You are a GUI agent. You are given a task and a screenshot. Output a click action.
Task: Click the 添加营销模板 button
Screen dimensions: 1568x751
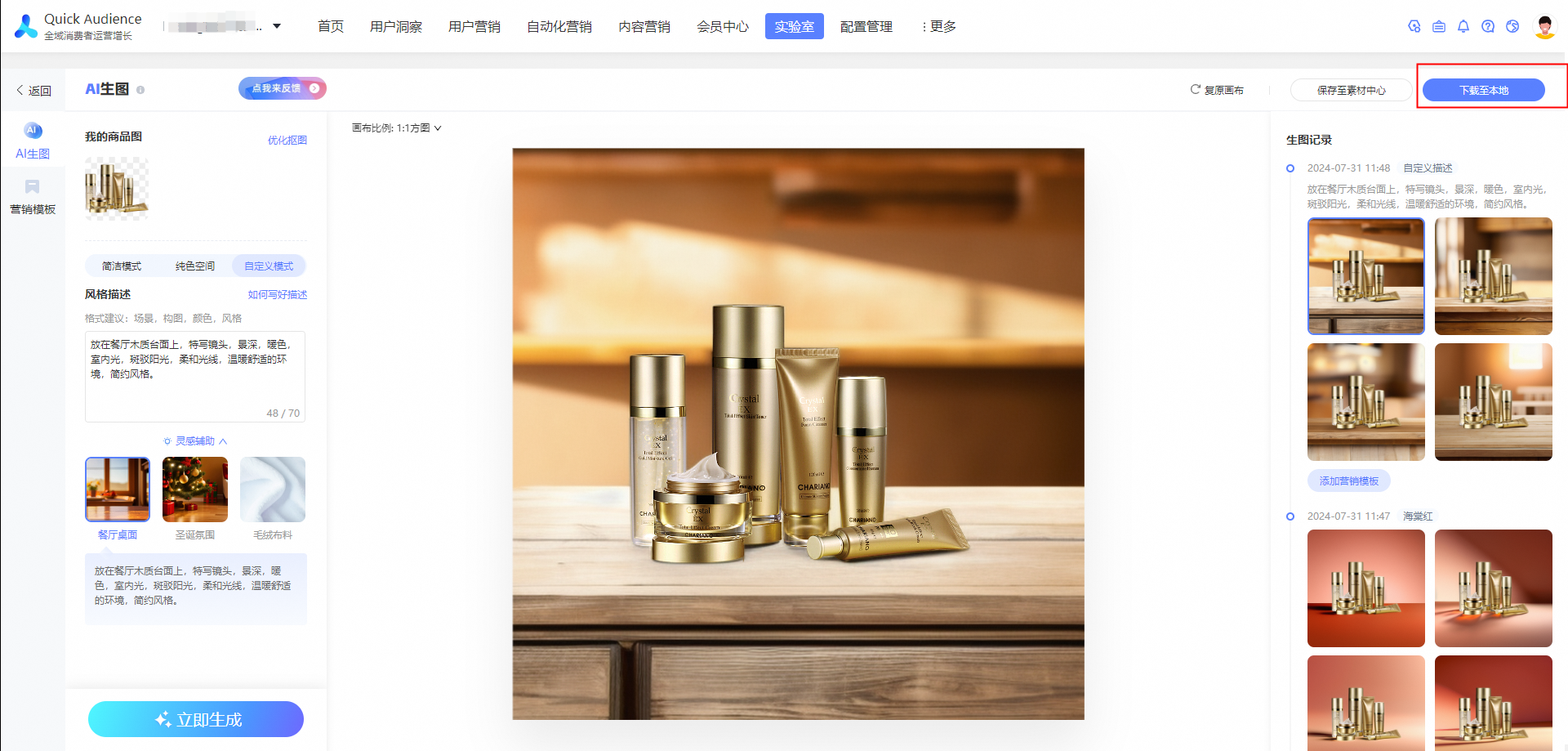coord(1349,481)
